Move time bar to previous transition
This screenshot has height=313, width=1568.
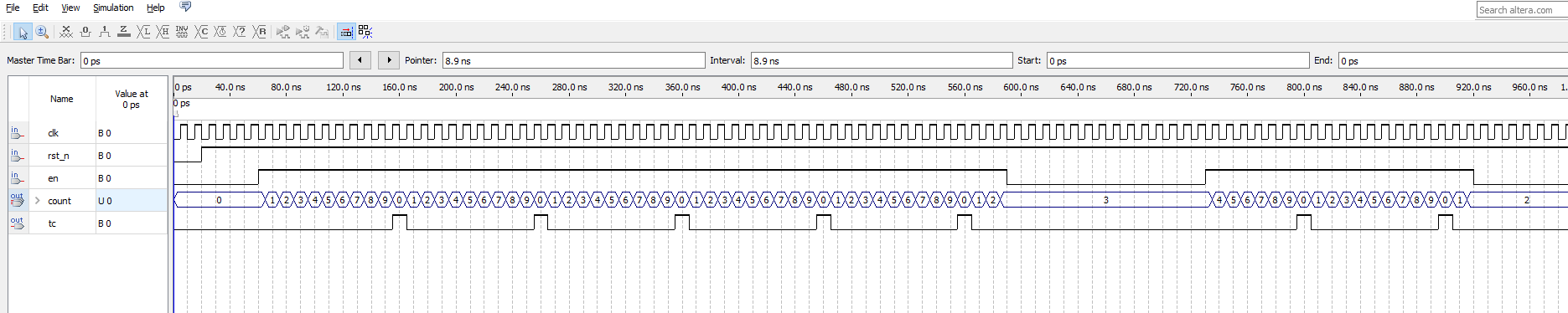(x=360, y=60)
